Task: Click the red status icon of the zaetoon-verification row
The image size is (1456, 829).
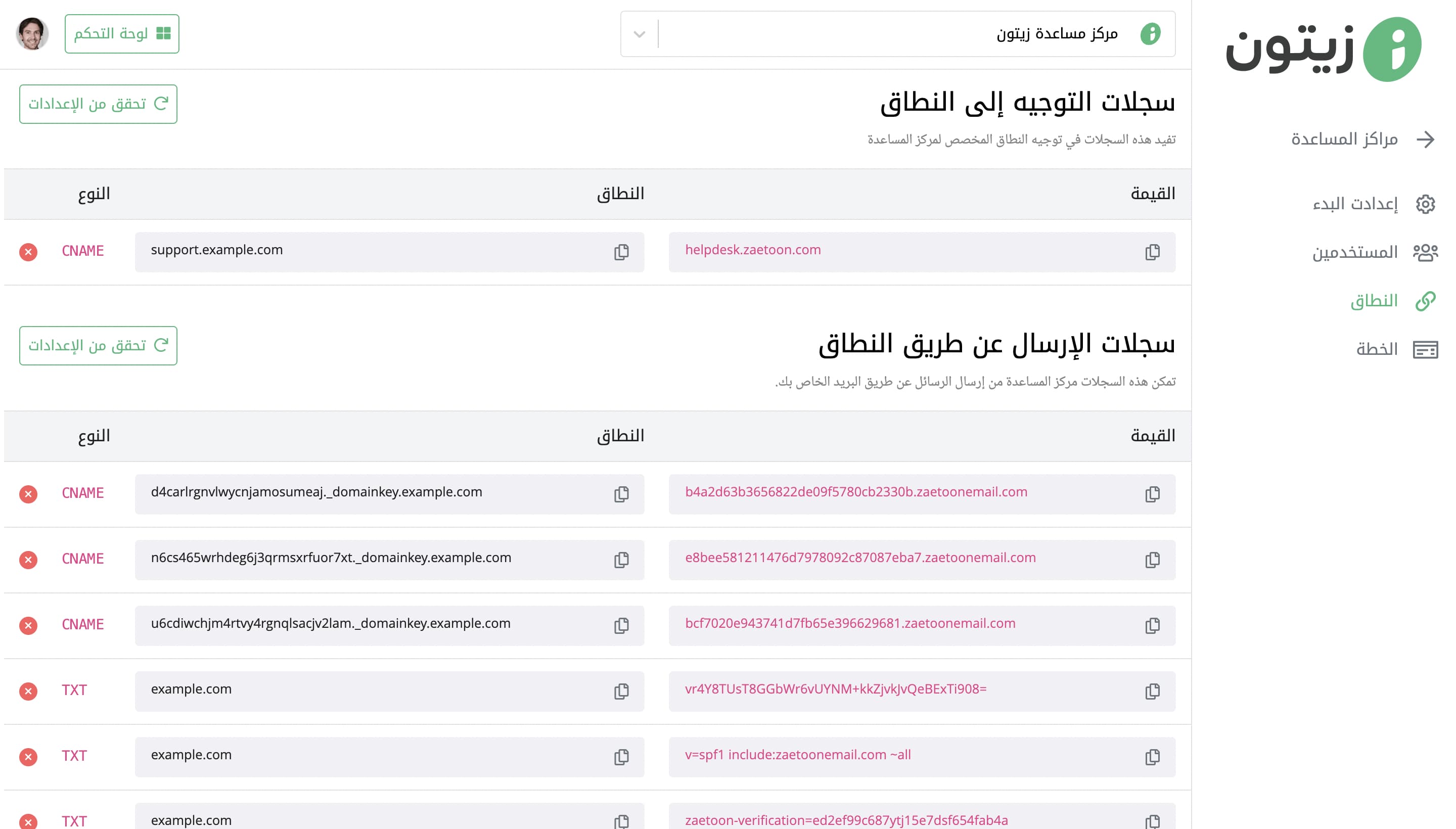Action: tap(28, 821)
